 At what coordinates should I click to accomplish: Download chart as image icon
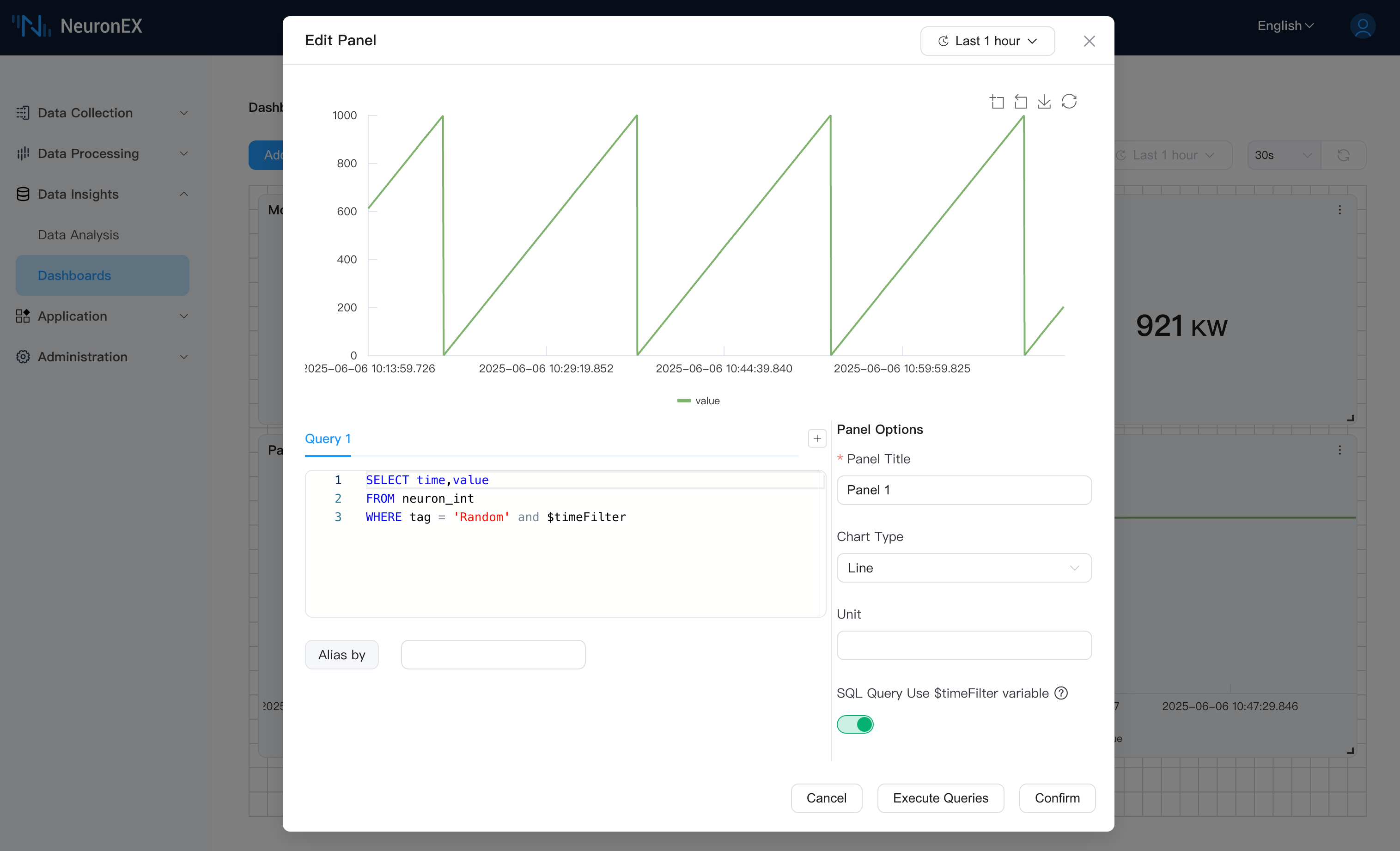1044,102
